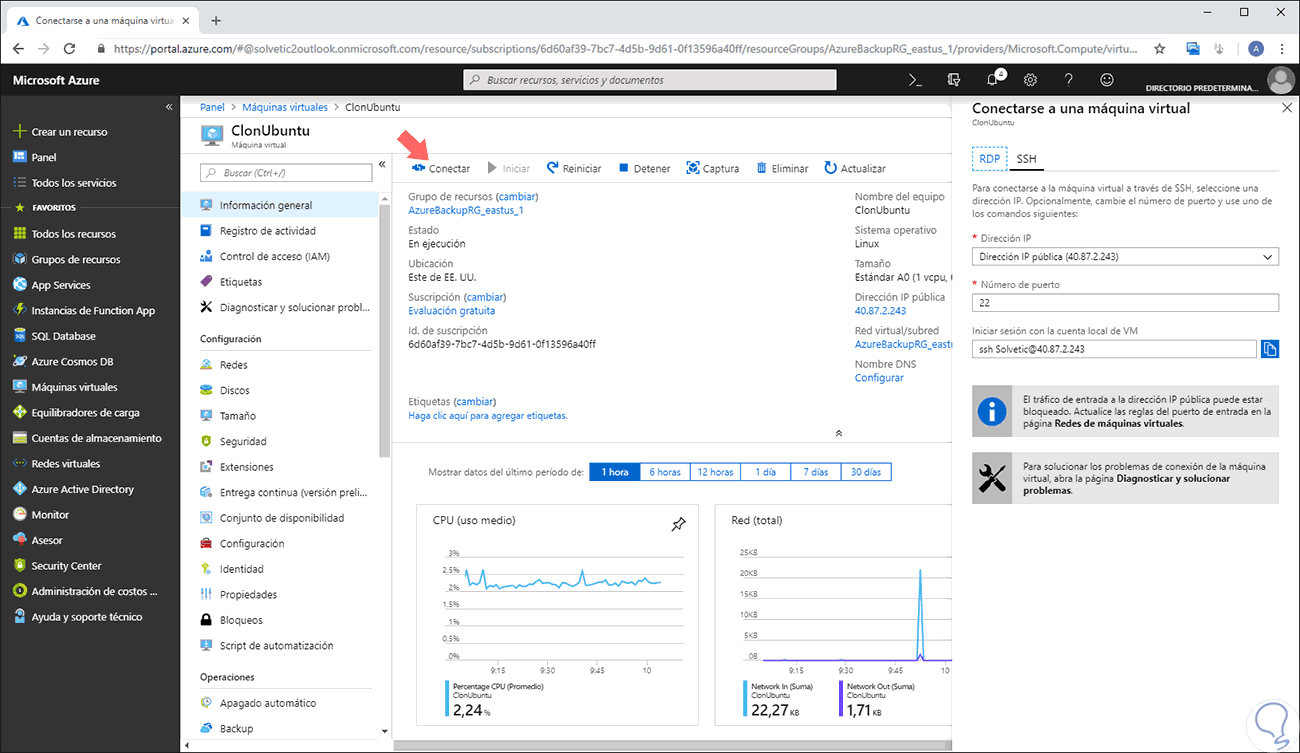
Task: Click Haga clic aquí para agregar etiquetas
Action: [x=488, y=415]
